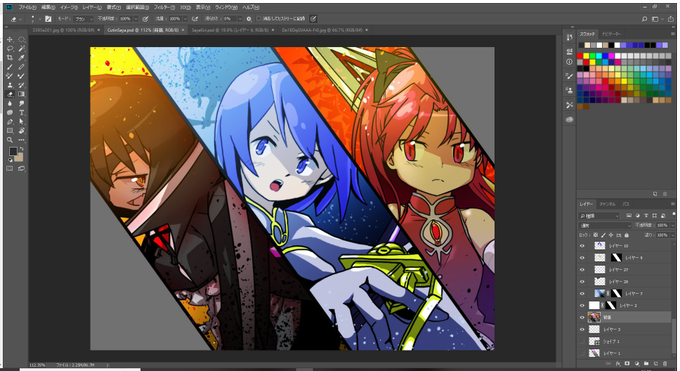Pick the red swatch in Swatches panel
The image size is (680, 371).
pos(580,56)
